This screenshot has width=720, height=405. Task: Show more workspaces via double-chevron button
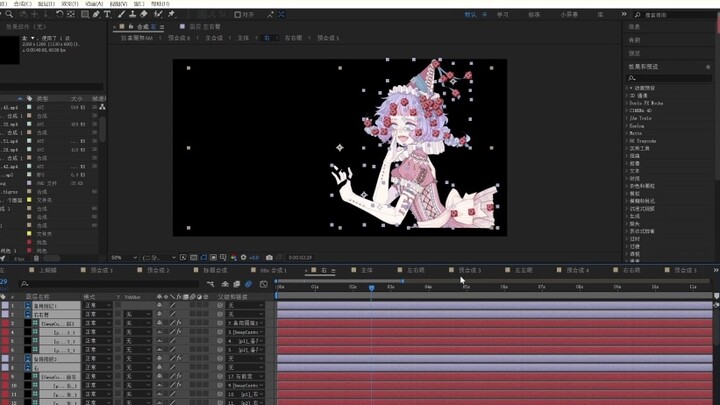pyautogui.click(x=624, y=15)
